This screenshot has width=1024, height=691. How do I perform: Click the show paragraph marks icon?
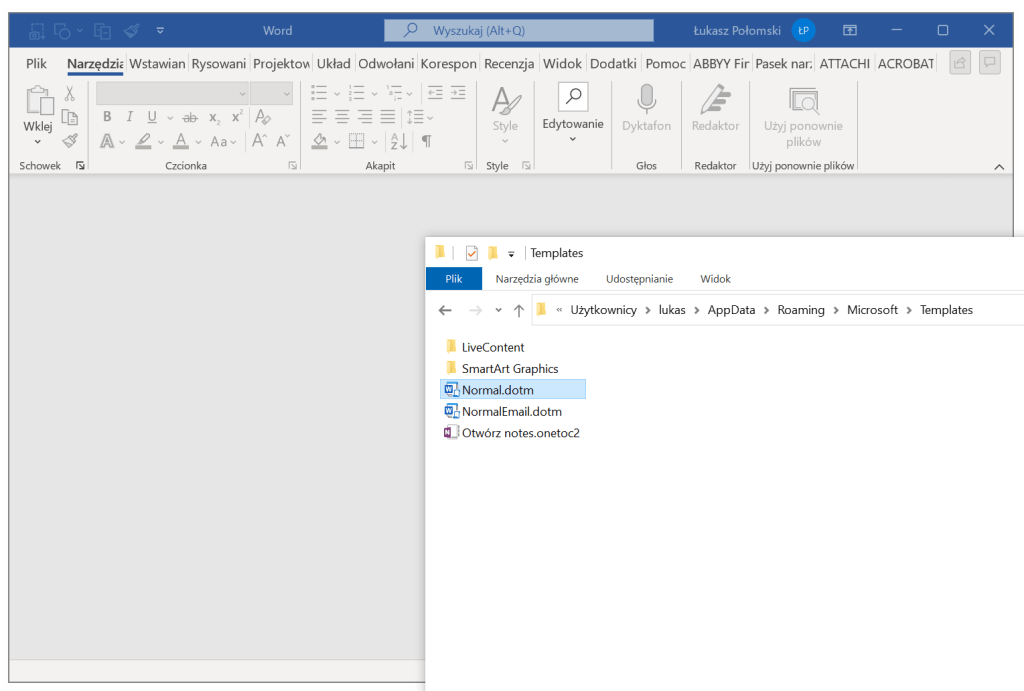(x=427, y=141)
